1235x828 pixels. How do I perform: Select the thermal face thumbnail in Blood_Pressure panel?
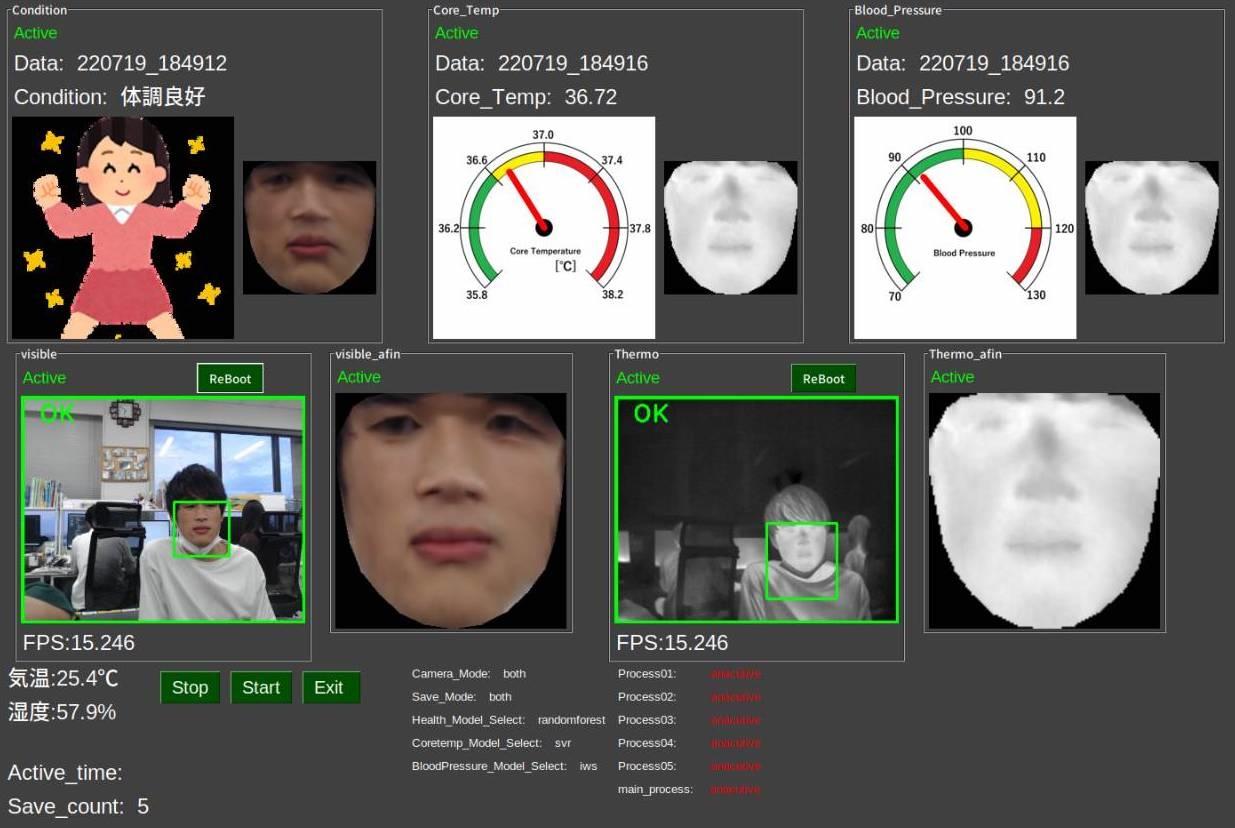coord(1151,228)
